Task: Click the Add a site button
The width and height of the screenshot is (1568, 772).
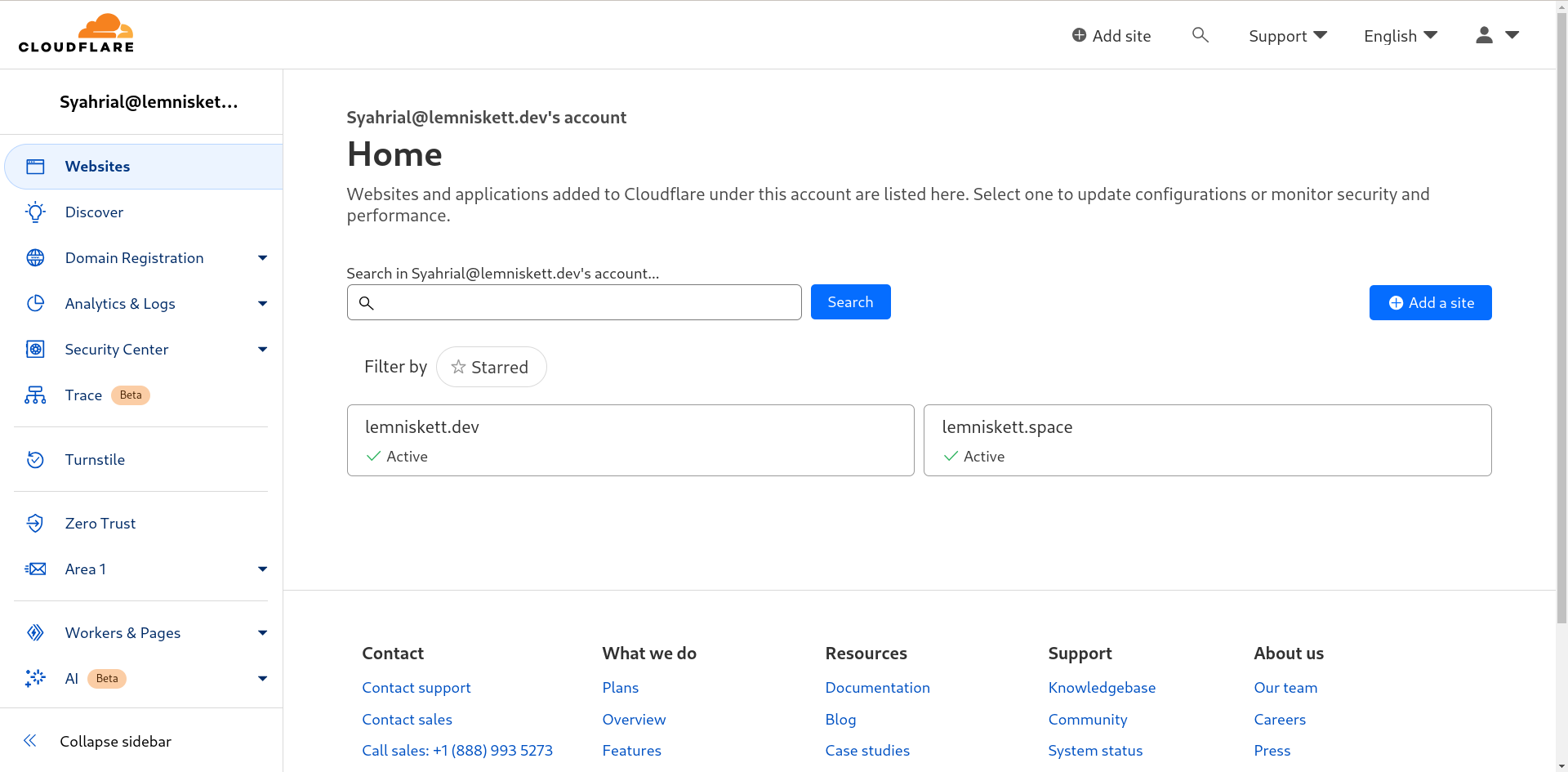Action: click(x=1430, y=303)
